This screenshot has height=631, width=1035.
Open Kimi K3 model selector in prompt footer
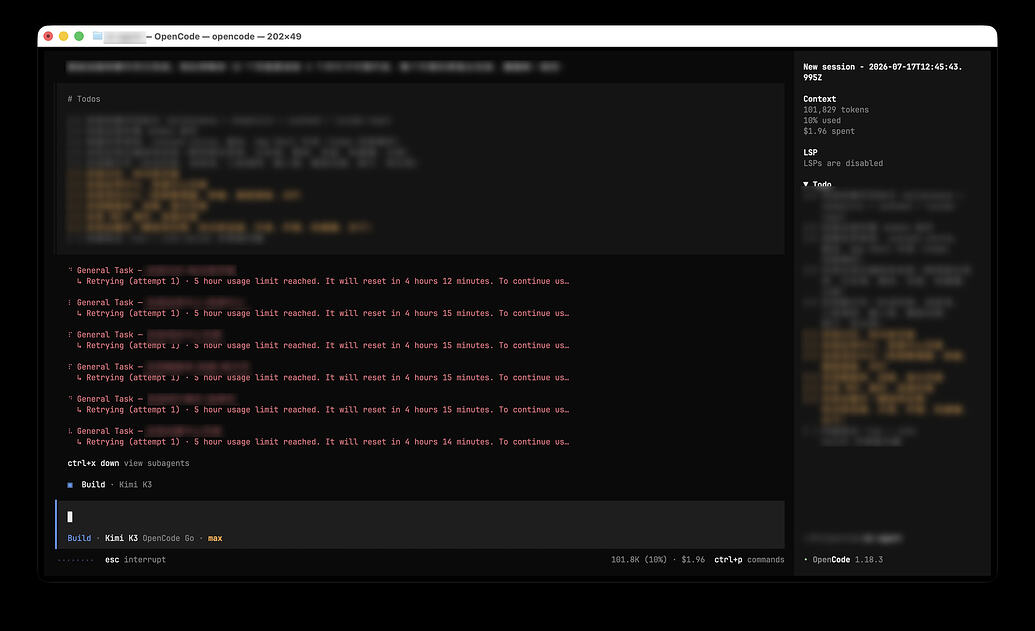121,539
